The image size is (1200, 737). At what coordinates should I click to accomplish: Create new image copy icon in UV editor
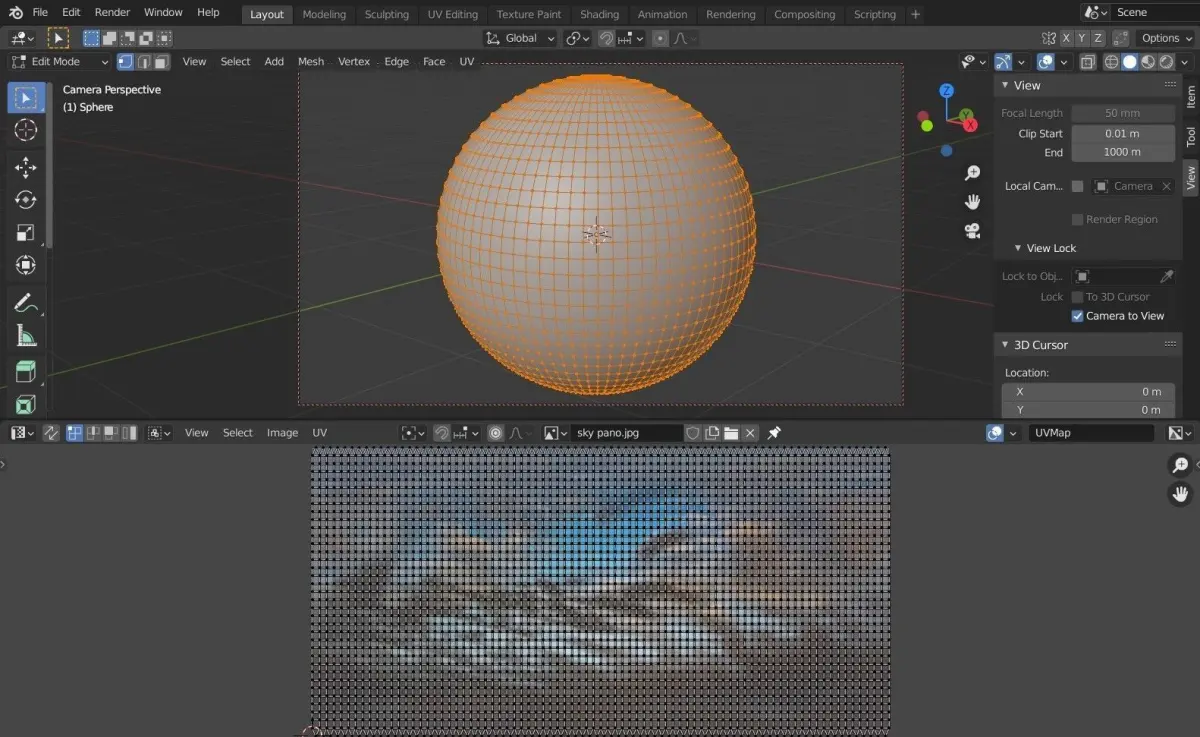[712, 433]
